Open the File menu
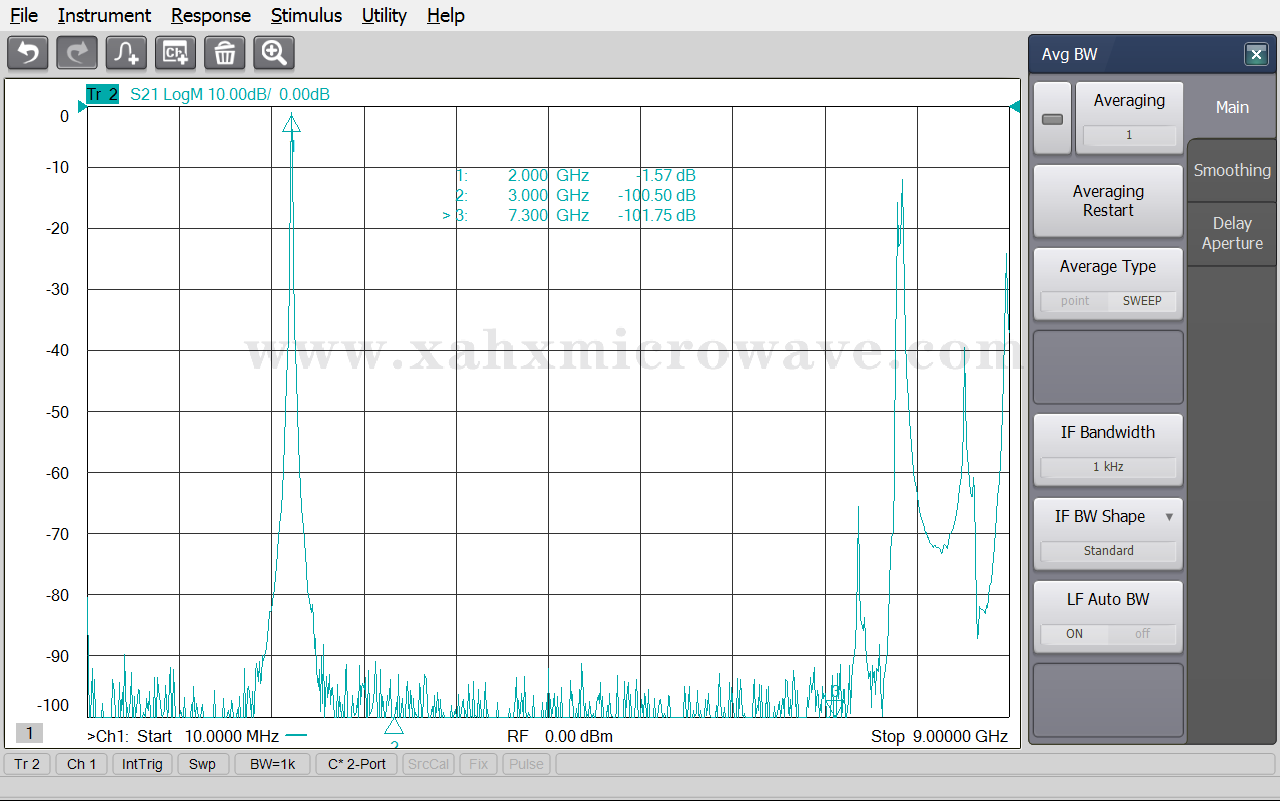The image size is (1280, 801). [x=24, y=15]
